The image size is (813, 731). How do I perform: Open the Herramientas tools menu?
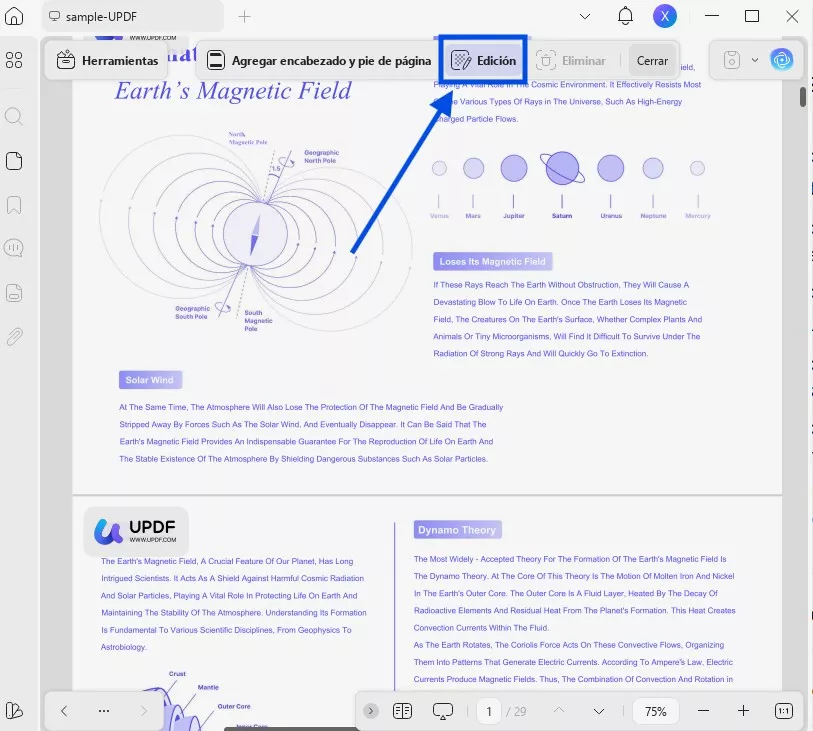coord(107,61)
